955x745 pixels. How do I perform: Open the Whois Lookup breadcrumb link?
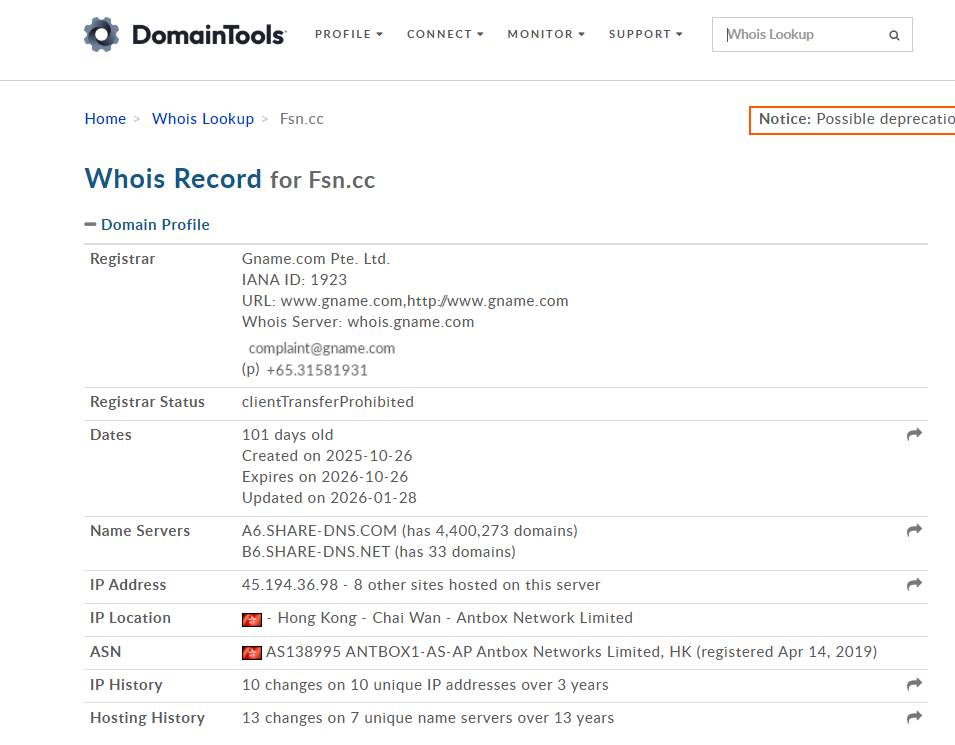[x=203, y=119]
